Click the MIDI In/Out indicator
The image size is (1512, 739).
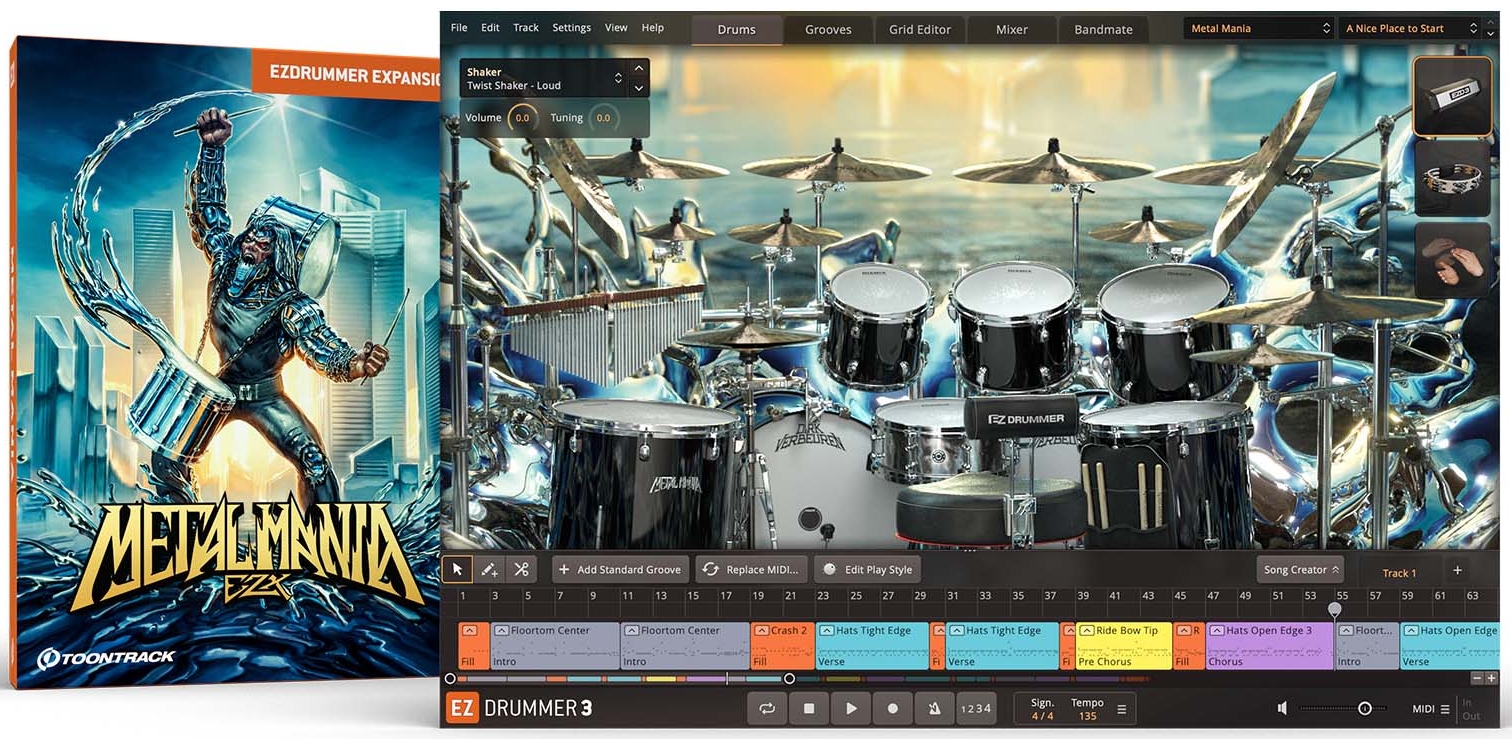pyautogui.click(x=1471, y=709)
